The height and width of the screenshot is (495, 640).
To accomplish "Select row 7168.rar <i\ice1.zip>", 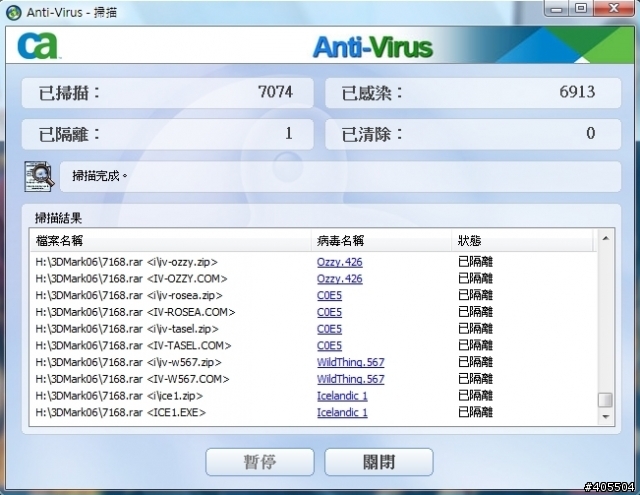I will [313, 396].
